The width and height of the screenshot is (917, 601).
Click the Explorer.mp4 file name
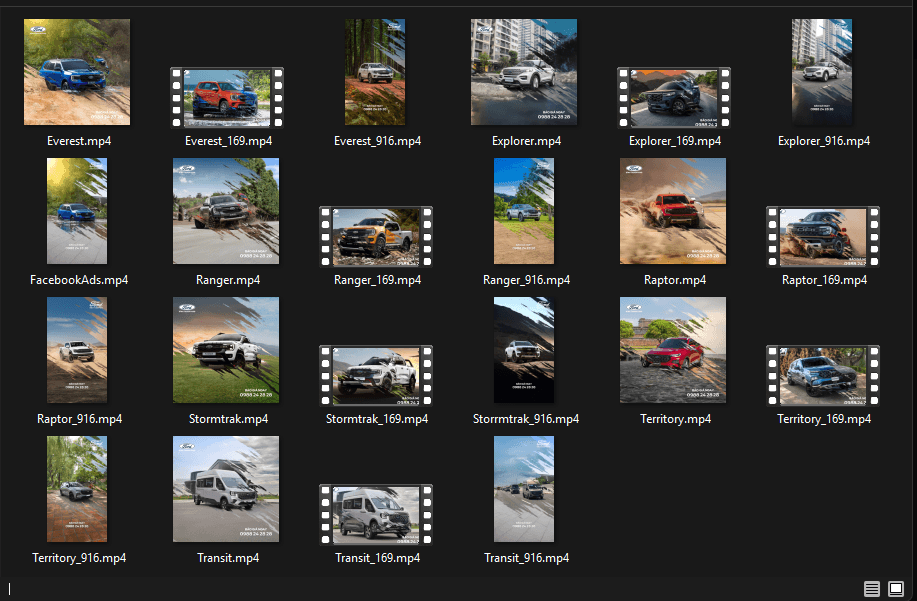[526, 141]
